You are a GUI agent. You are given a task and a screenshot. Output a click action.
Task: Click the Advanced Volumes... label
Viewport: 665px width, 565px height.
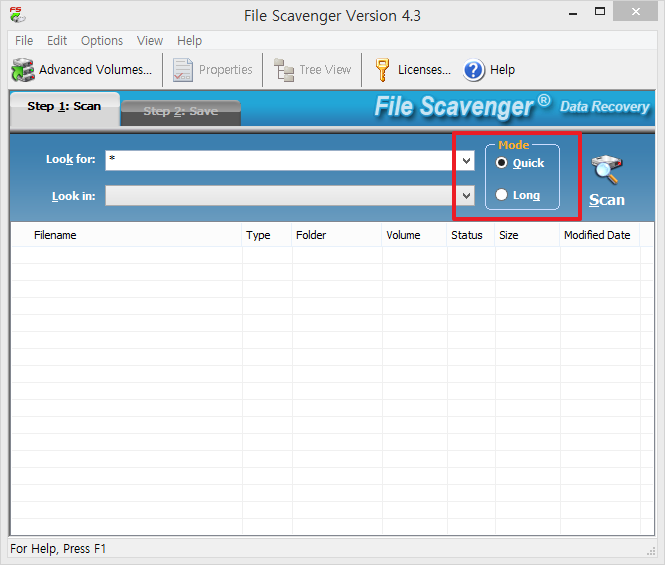point(95,70)
